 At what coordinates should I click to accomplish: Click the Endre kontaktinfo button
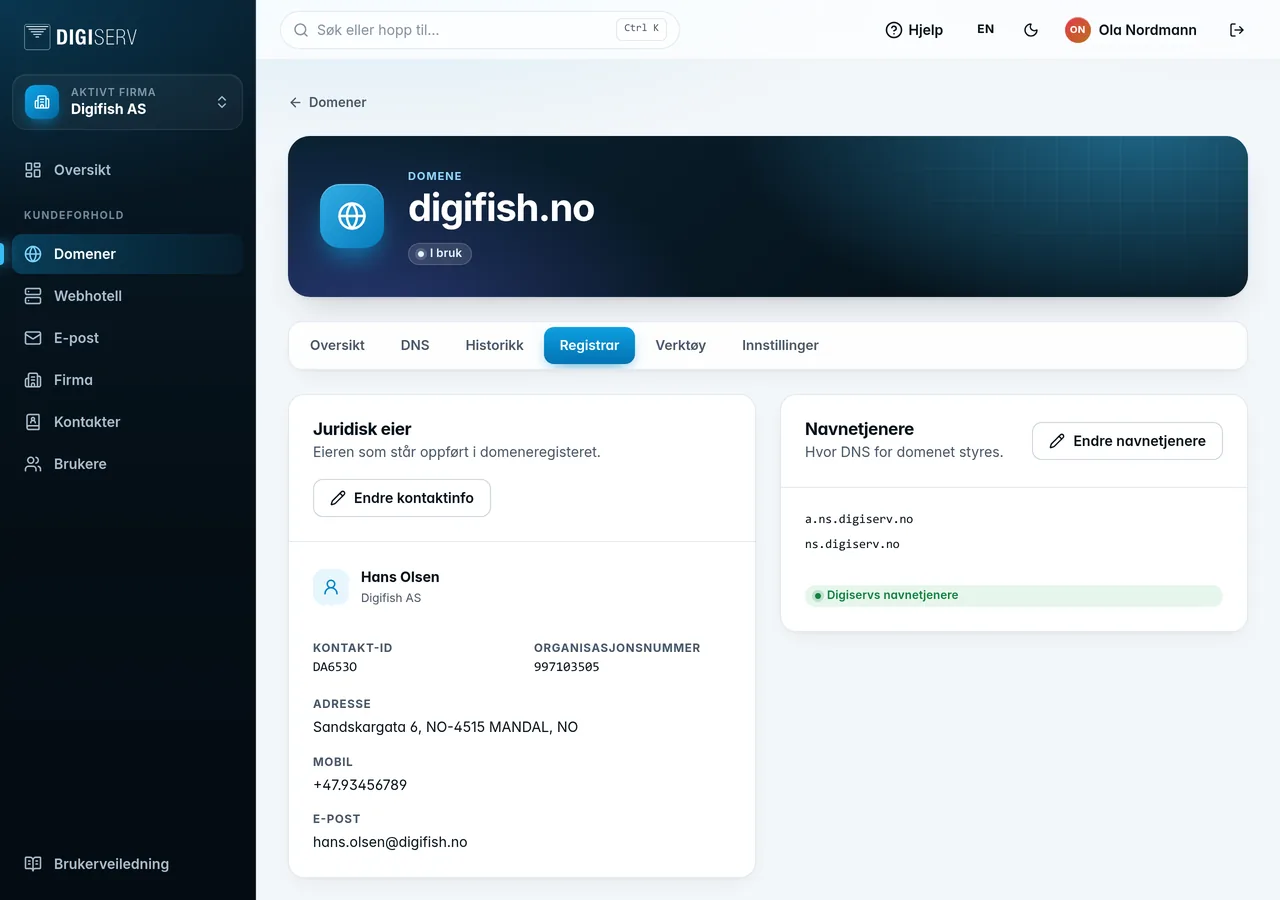pos(402,498)
